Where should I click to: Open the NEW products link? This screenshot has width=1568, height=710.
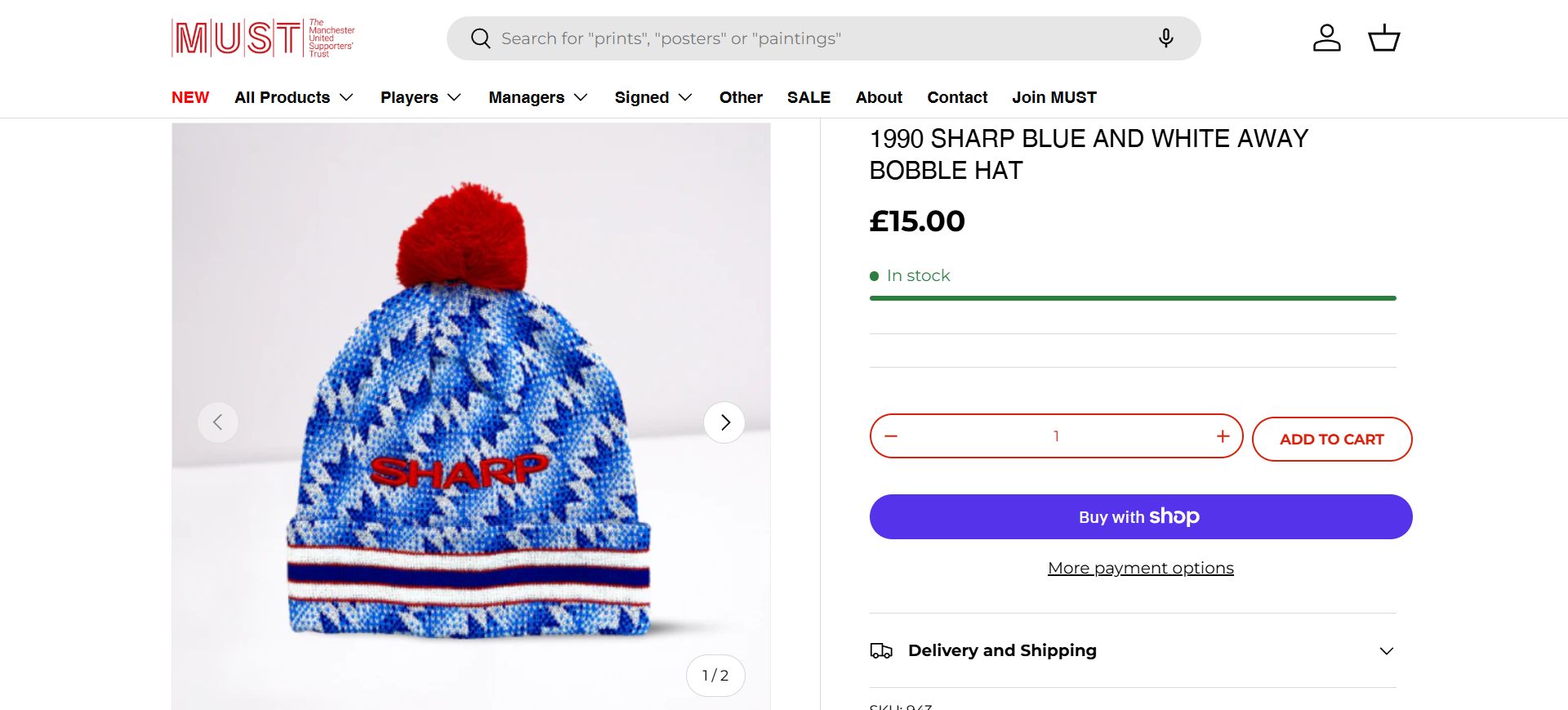click(190, 97)
